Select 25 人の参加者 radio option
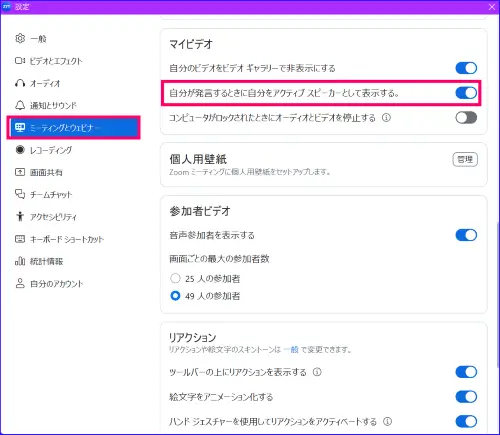The image size is (500, 435). (x=175, y=278)
